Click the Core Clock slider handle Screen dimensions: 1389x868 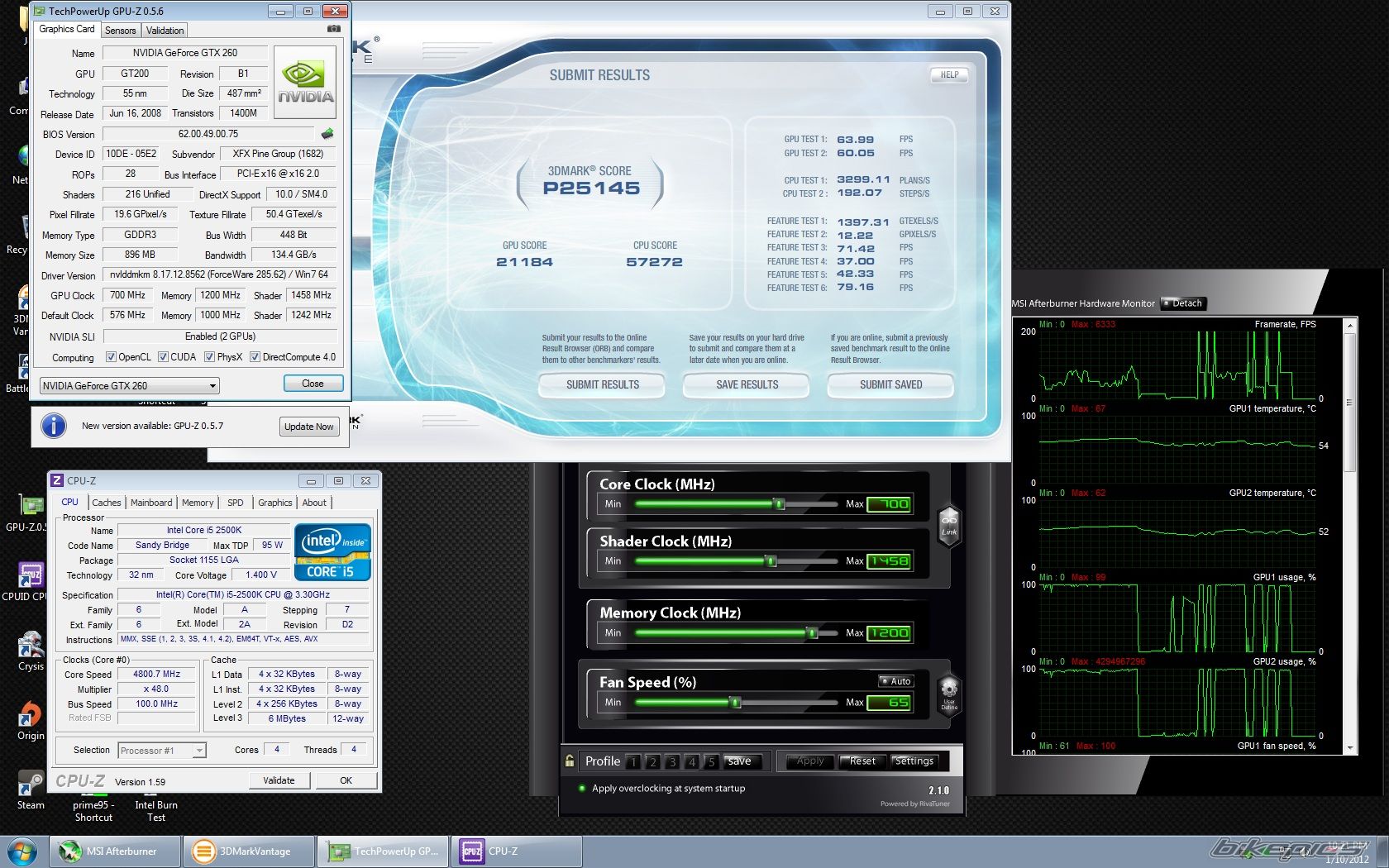point(778,504)
